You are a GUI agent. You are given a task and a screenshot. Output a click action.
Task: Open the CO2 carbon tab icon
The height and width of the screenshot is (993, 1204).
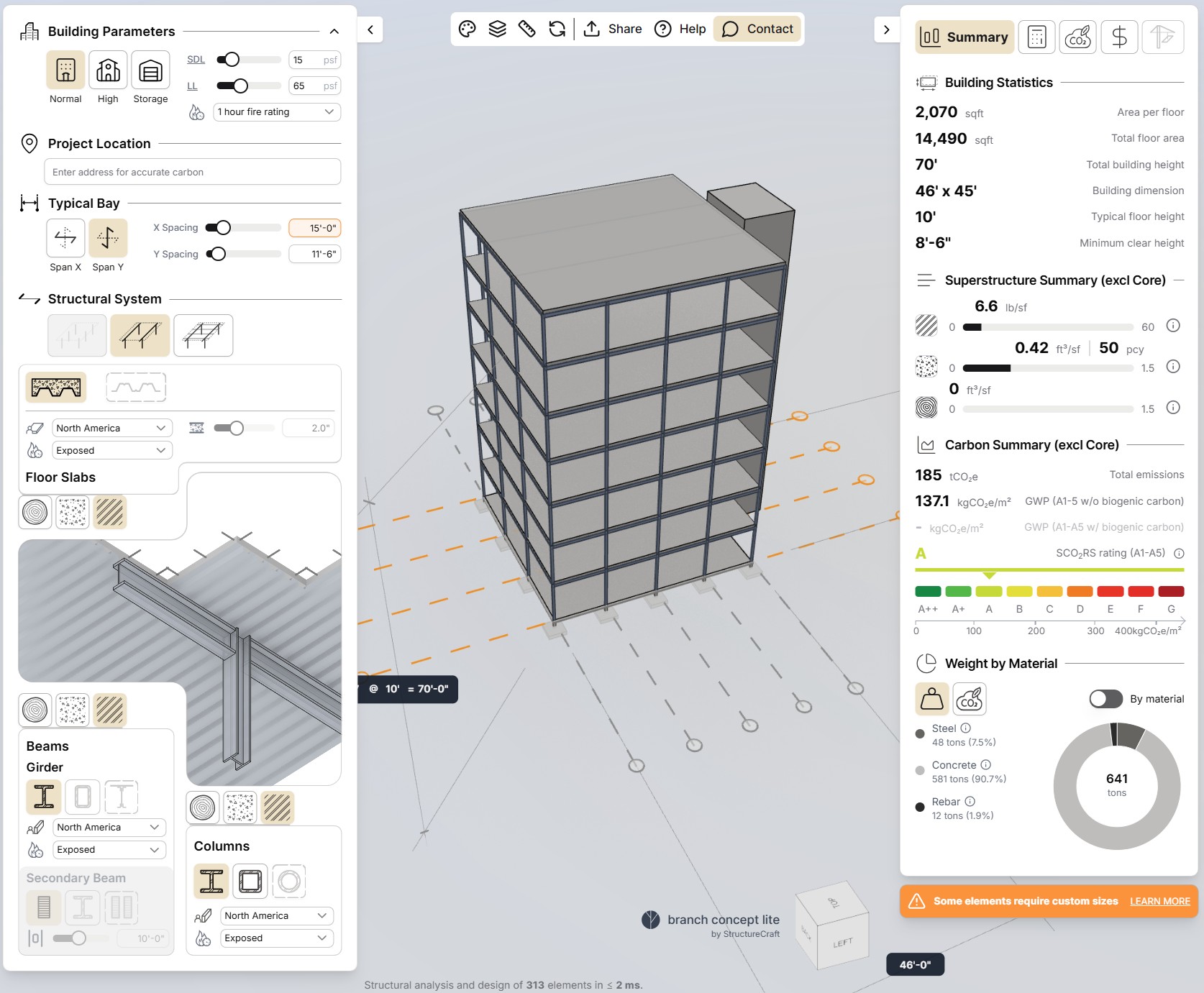tap(1077, 37)
